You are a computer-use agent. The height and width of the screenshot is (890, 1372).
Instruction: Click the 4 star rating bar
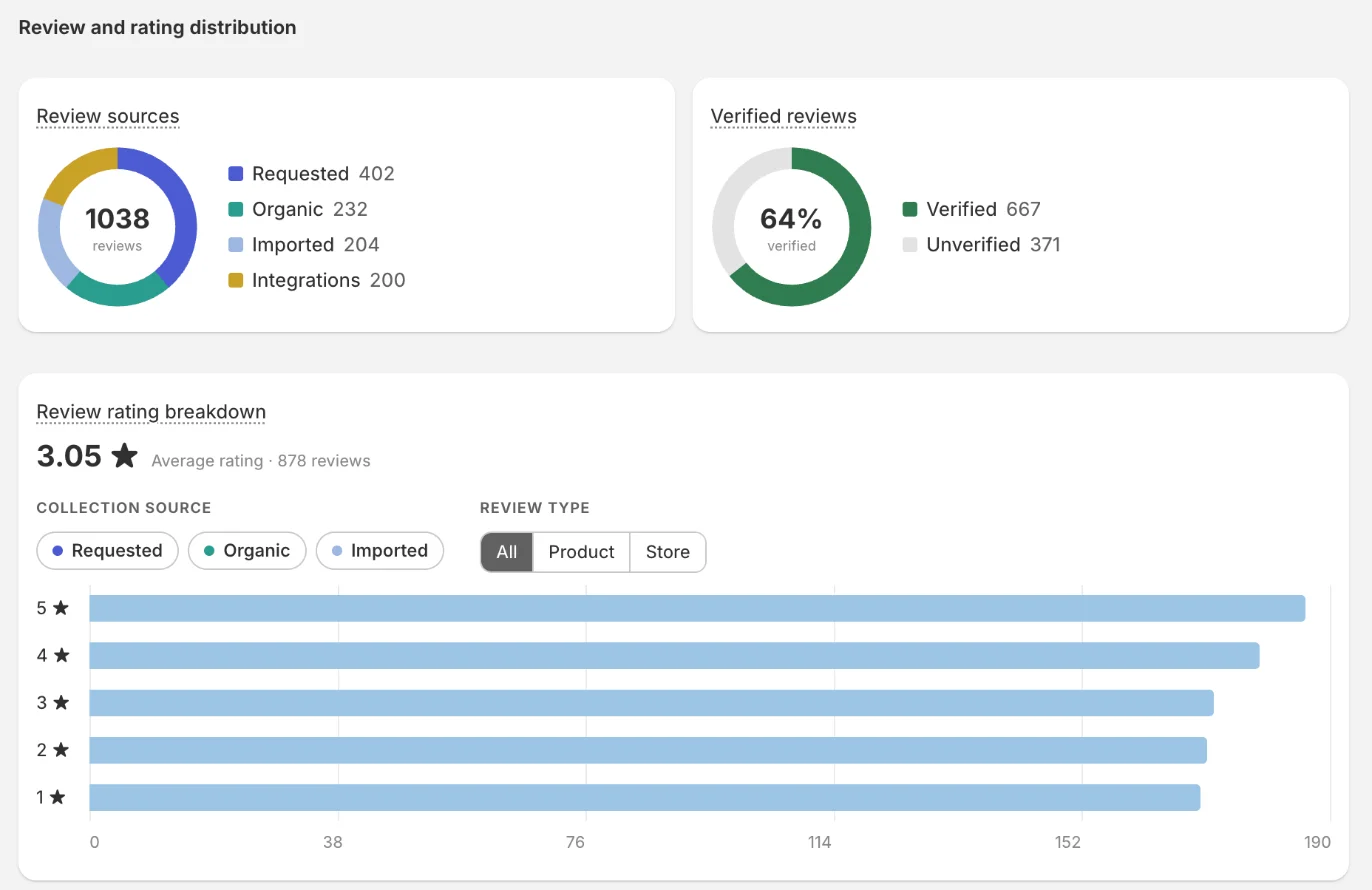(x=674, y=656)
